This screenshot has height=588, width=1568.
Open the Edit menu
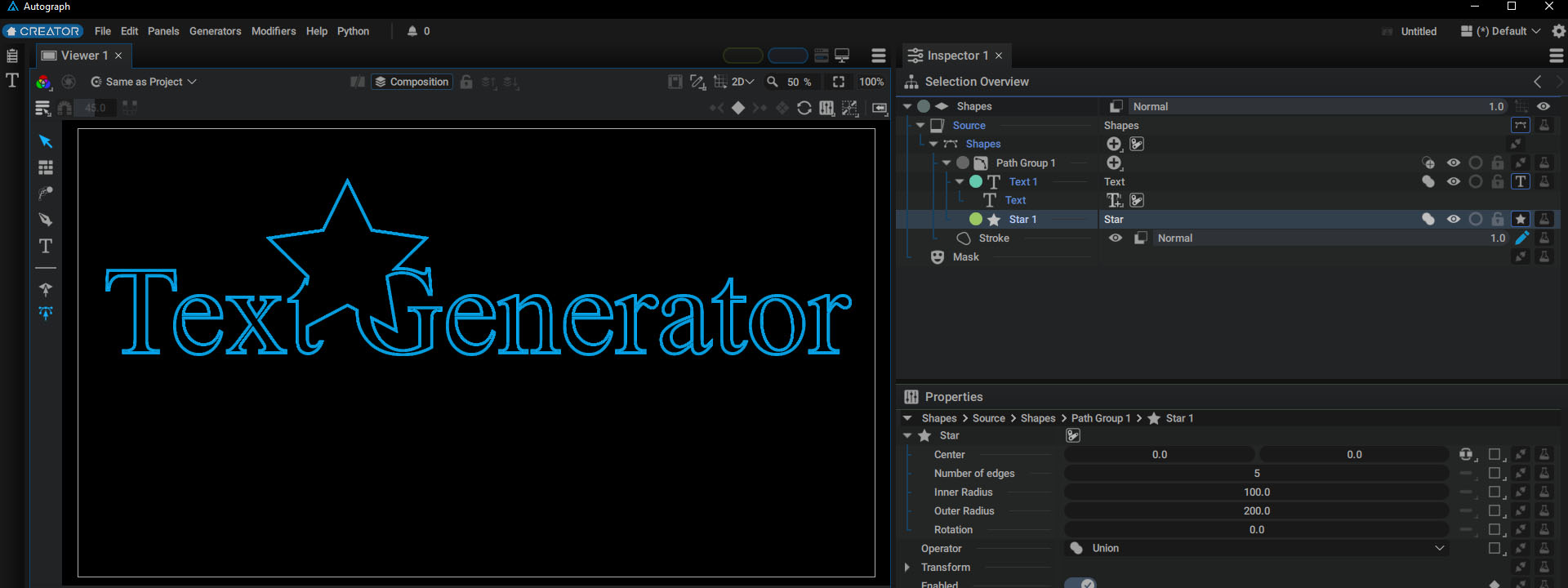coord(130,31)
